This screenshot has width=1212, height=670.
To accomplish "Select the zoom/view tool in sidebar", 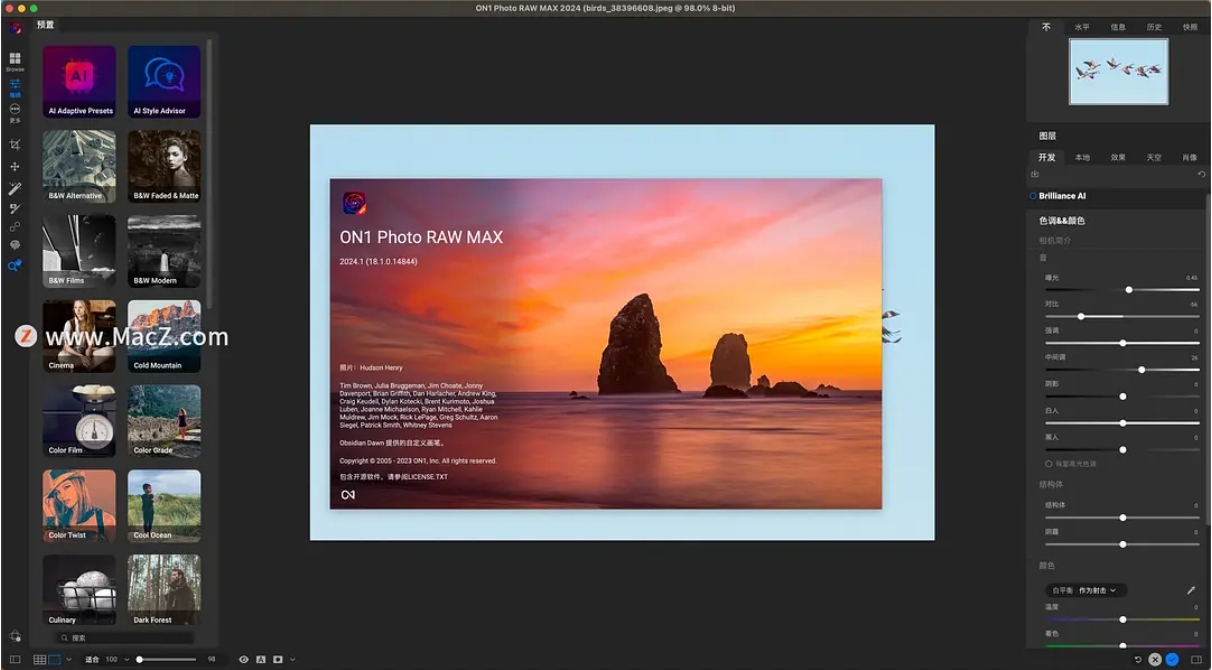I will 15,265.
